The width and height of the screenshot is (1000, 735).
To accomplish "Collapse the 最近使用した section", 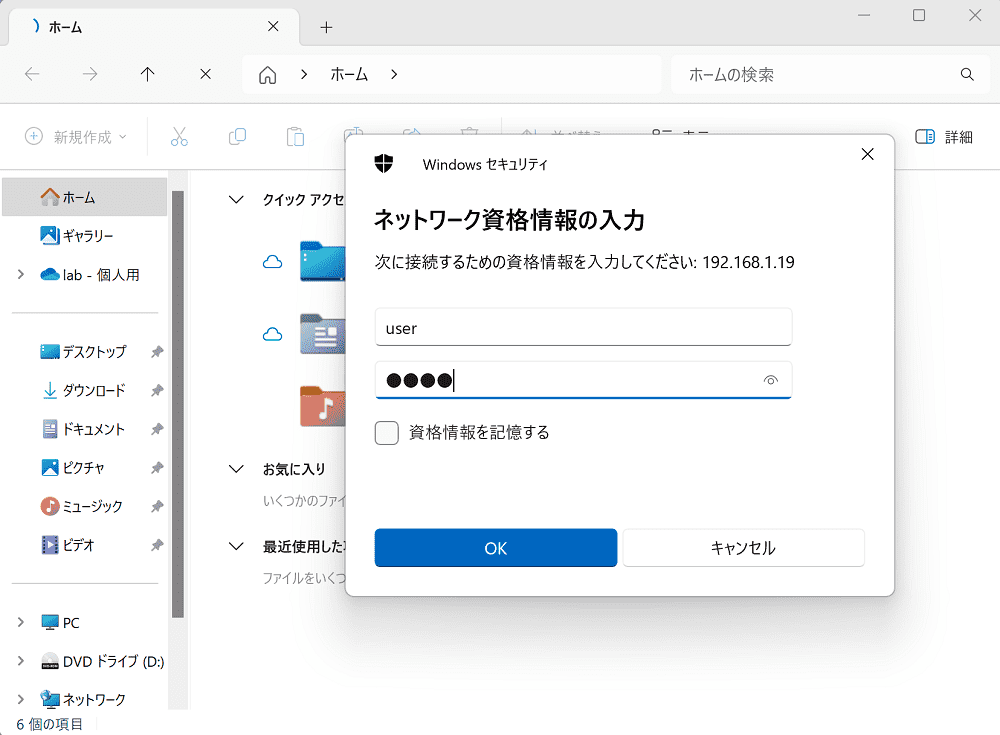I will [236, 546].
